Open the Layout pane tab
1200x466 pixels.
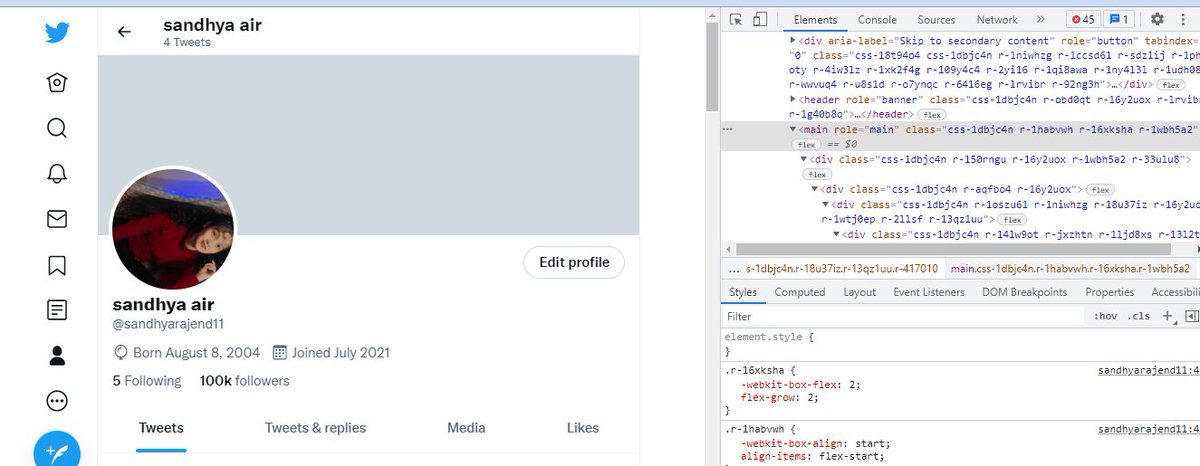tap(859, 292)
